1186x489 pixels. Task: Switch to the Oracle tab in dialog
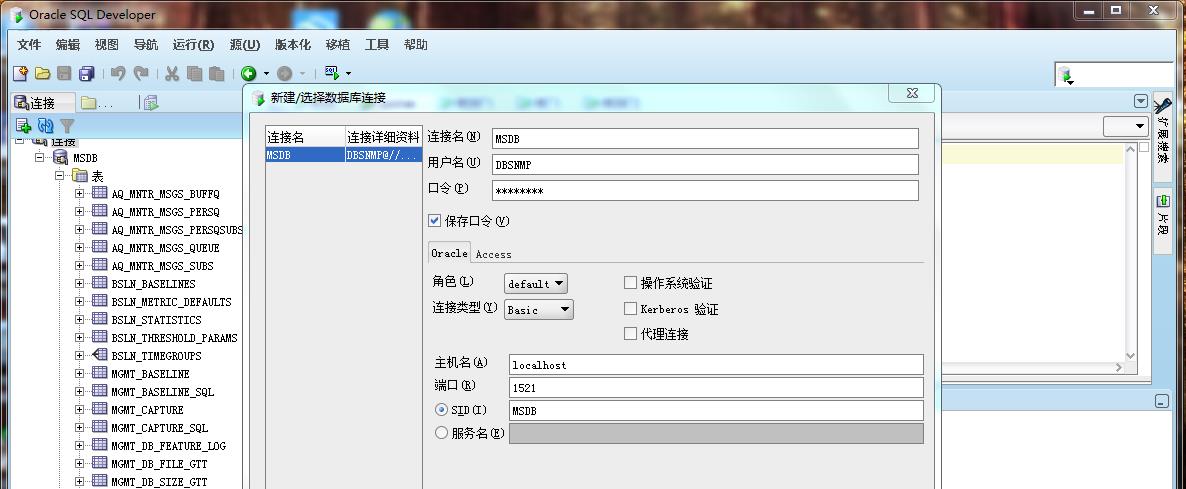(x=449, y=252)
